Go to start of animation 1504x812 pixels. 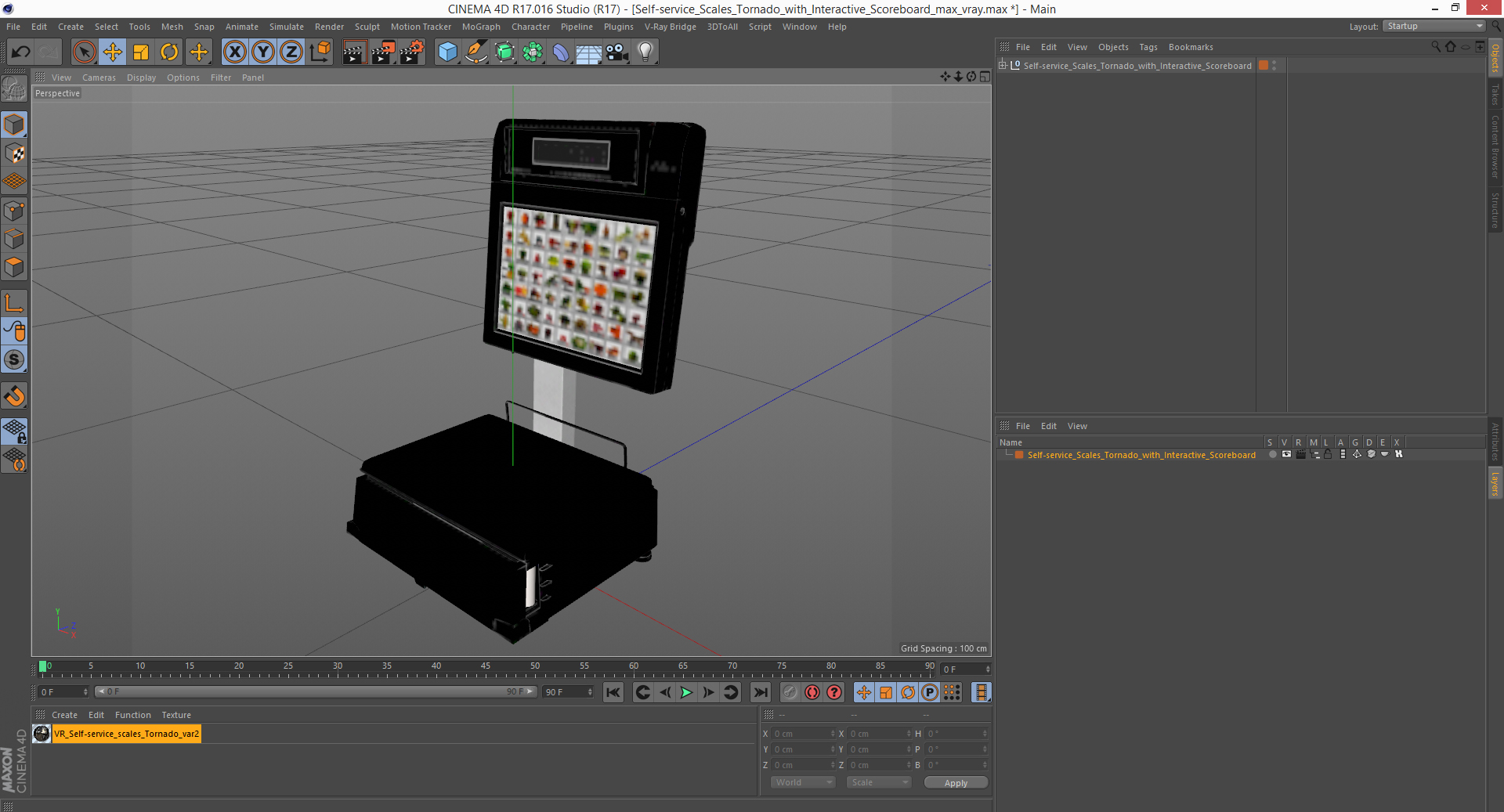[x=613, y=692]
